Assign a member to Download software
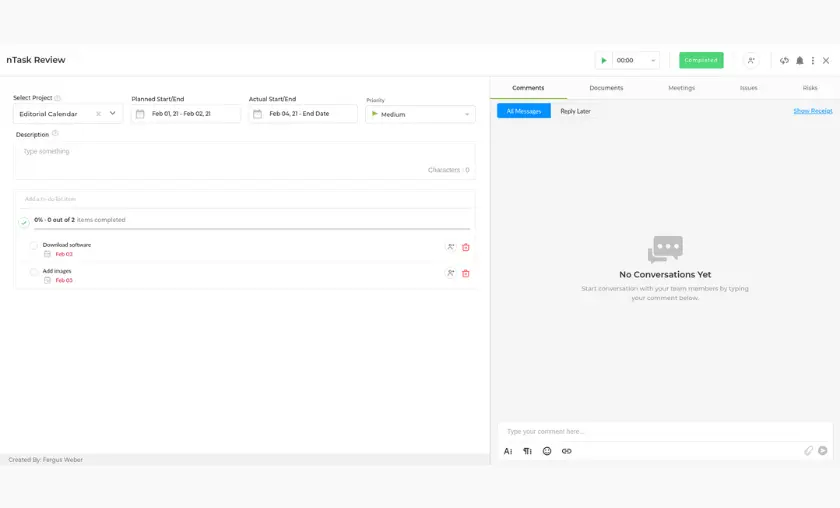This screenshot has width=840, height=508. [x=451, y=247]
